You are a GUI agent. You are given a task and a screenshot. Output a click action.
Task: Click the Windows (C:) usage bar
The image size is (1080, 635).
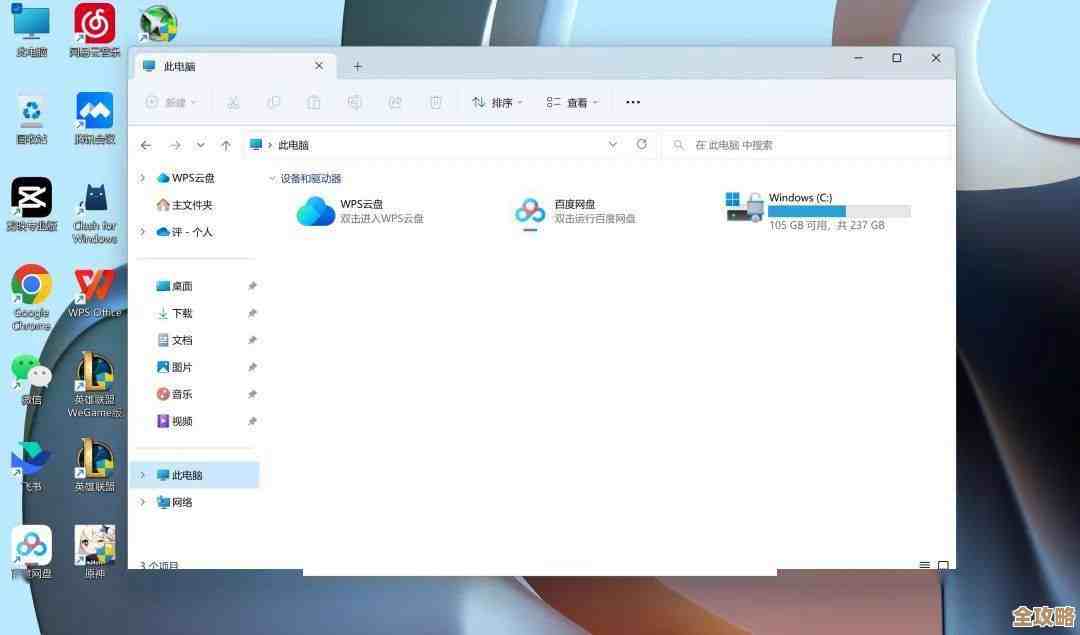pos(837,211)
